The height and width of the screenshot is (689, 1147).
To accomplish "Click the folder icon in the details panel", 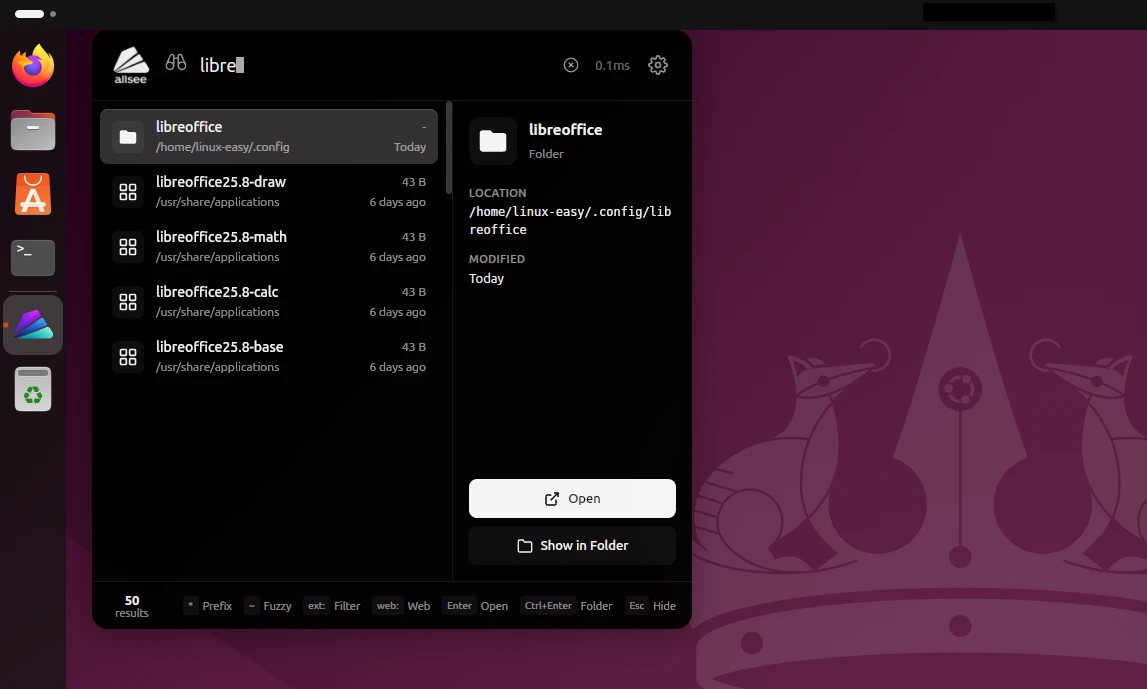I will 492,140.
